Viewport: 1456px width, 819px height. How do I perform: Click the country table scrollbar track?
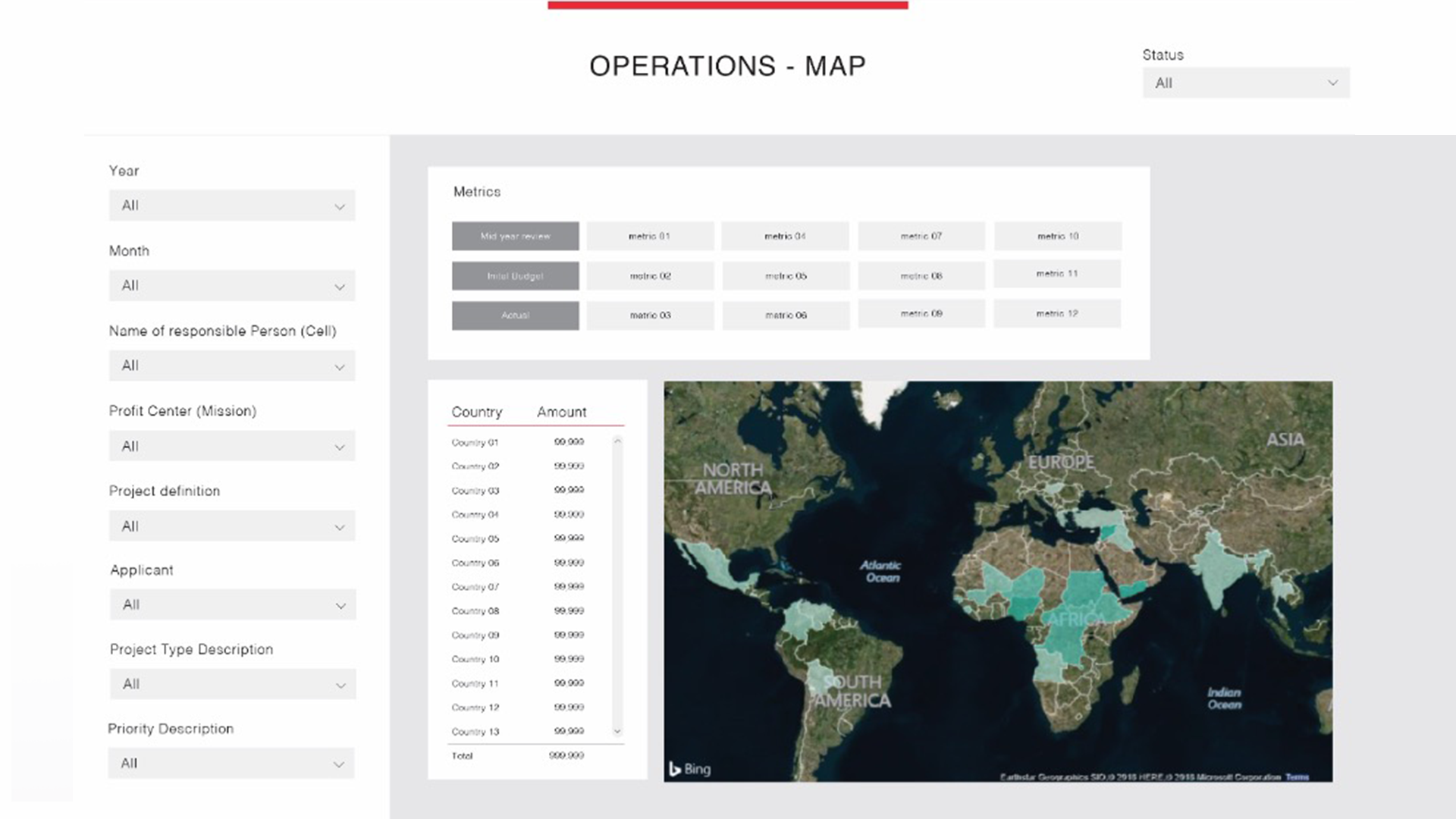coord(617,585)
